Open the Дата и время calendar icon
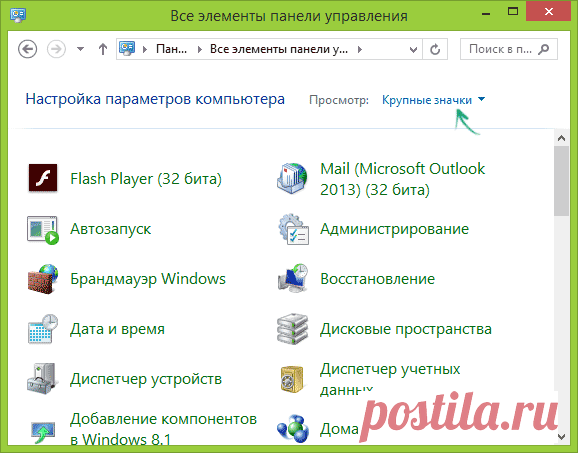 [43, 329]
